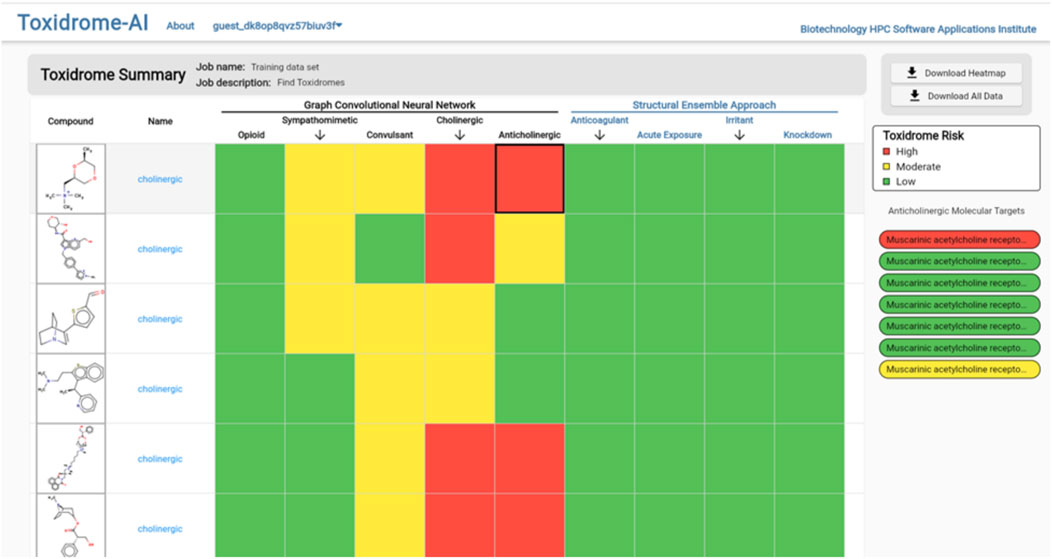Select the outlined red Anticholinergic cell, first row

point(529,179)
